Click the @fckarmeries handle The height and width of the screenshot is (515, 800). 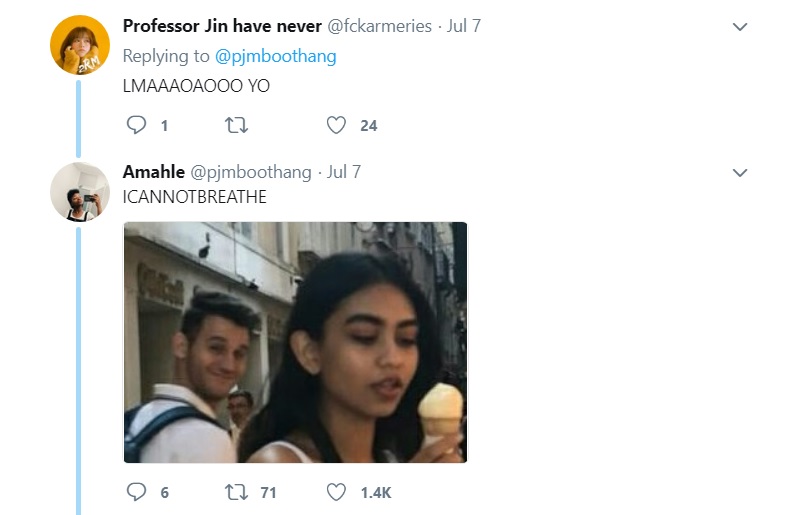tap(379, 26)
